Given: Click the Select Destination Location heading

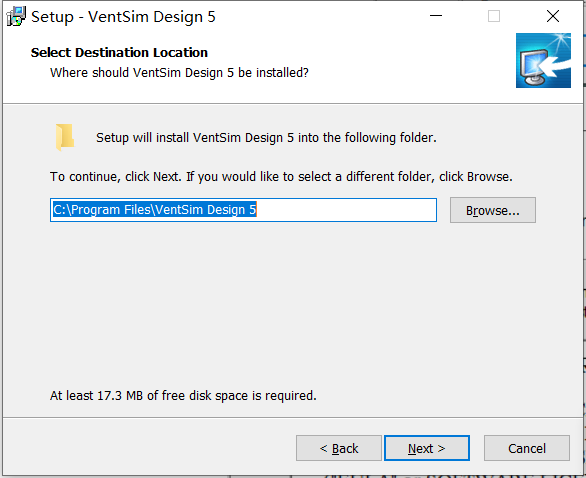Looking at the screenshot, I should tap(119, 52).
